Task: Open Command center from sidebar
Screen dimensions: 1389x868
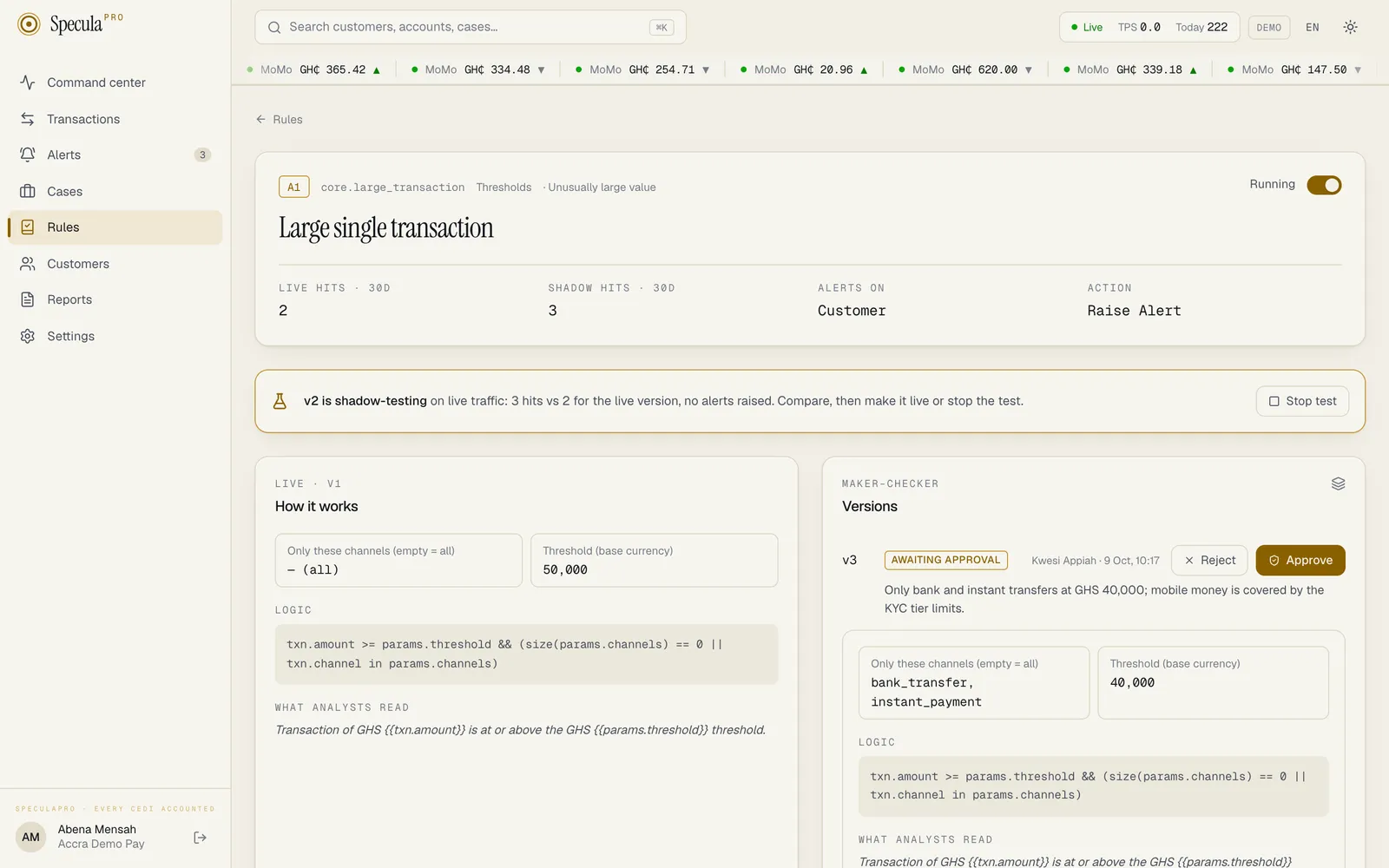Action: pyautogui.click(x=115, y=82)
